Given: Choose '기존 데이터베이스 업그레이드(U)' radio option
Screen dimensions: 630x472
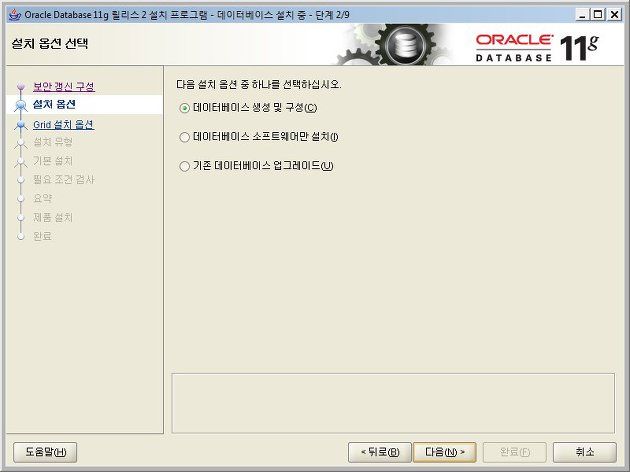Looking at the screenshot, I should pyautogui.click(x=256, y=166).
